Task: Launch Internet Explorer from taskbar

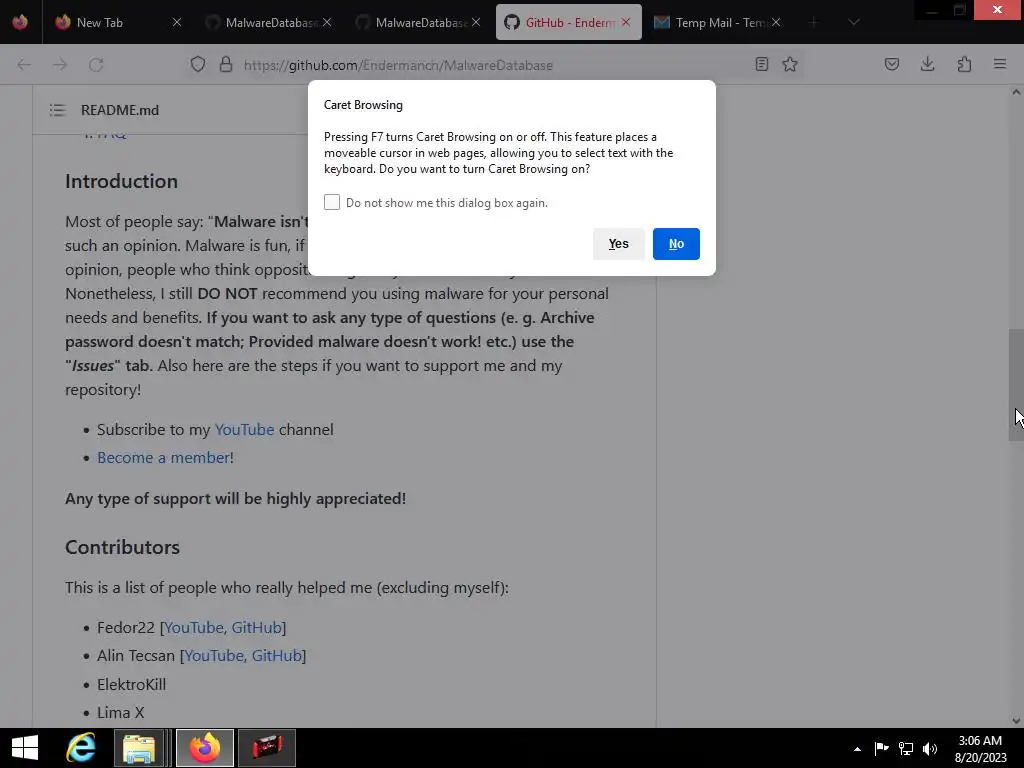Action: [x=80, y=748]
